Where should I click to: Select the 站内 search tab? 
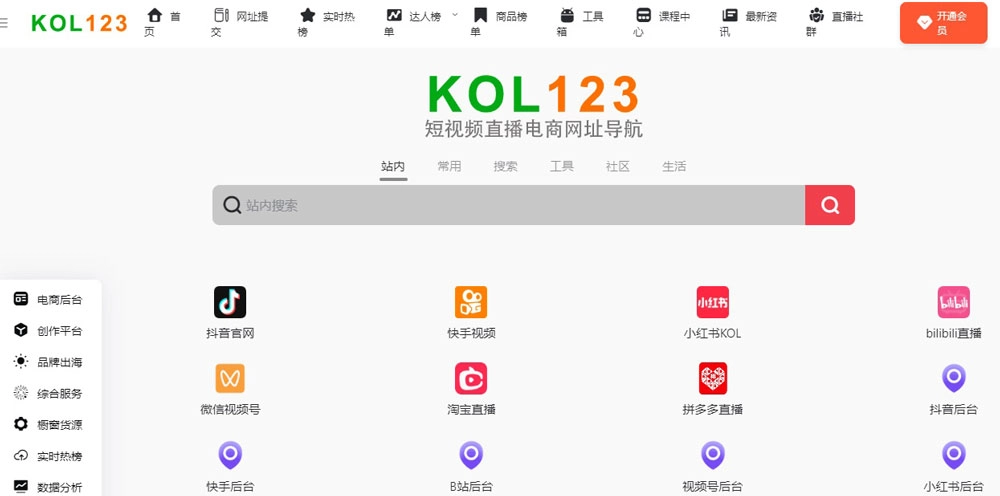coord(393,167)
